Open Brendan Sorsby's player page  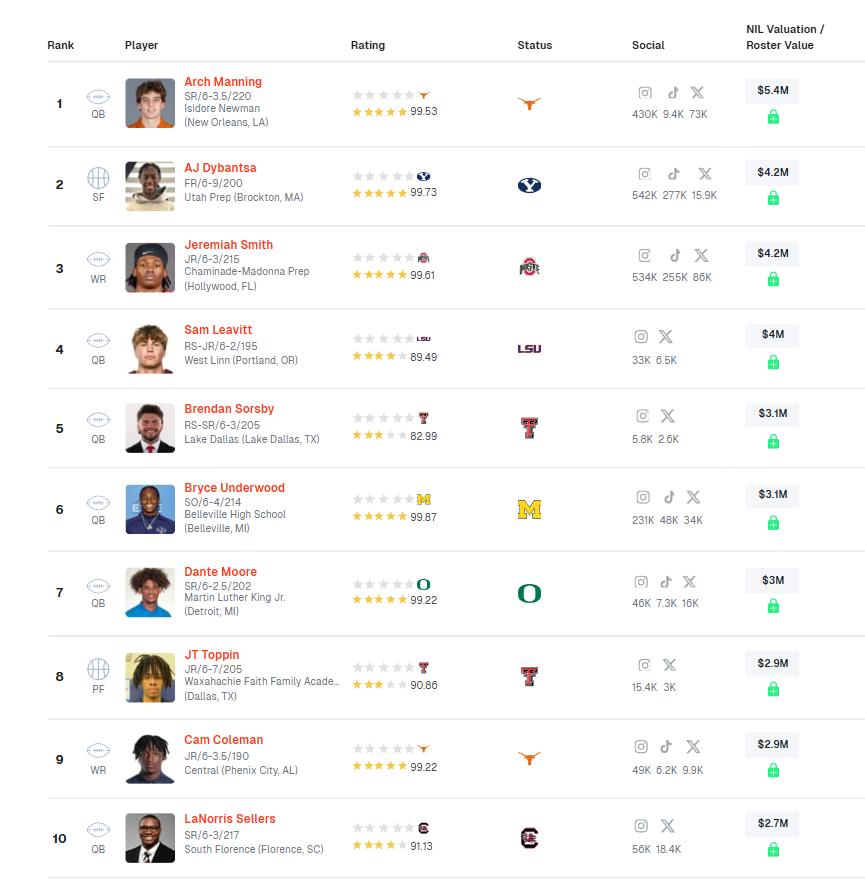click(229, 409)
